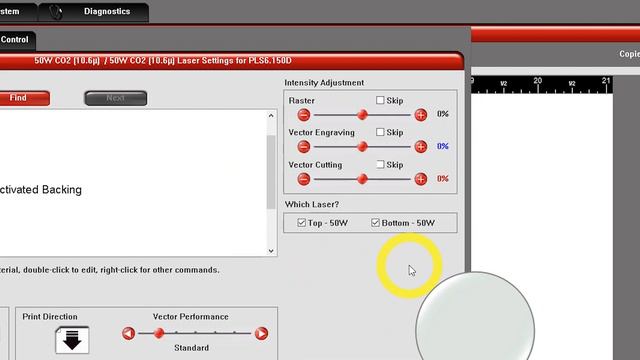The image size is (640, 360).
Task: Click the Vector Engraving 0% value
Action: [x=443, y=146]
